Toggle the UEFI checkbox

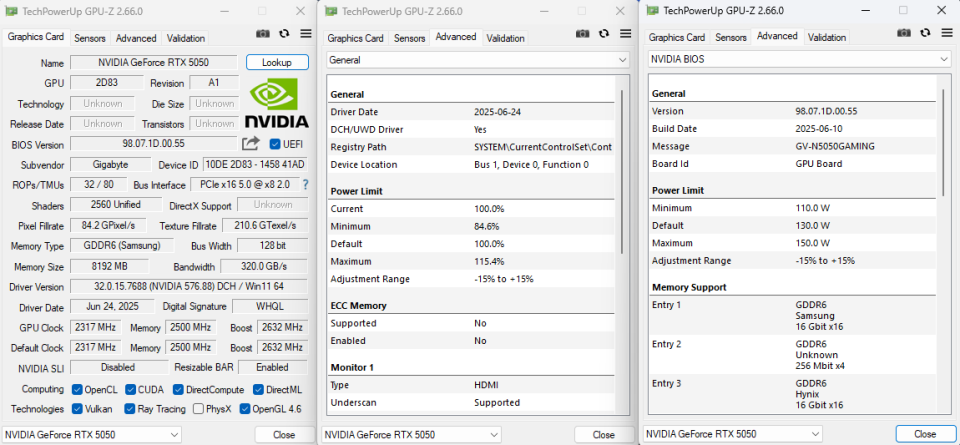(275, 144)
